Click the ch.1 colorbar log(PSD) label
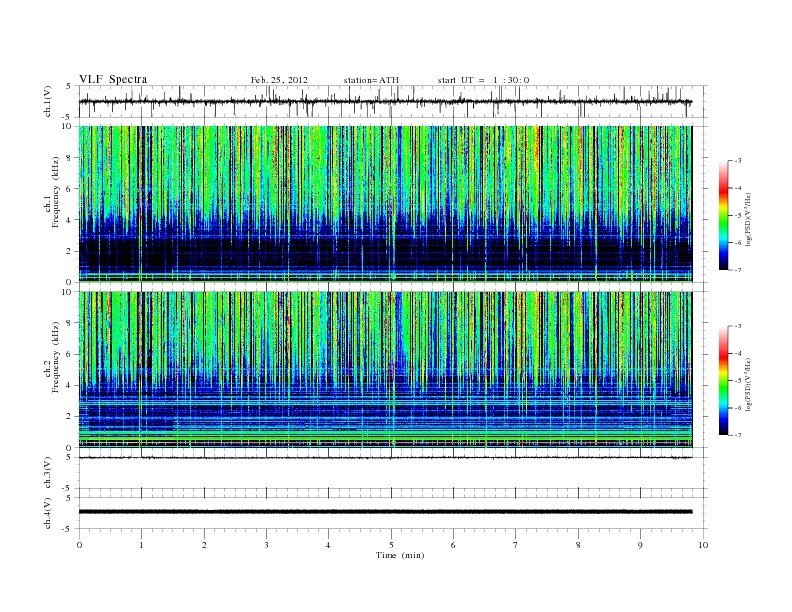 (x=749, y=219)
